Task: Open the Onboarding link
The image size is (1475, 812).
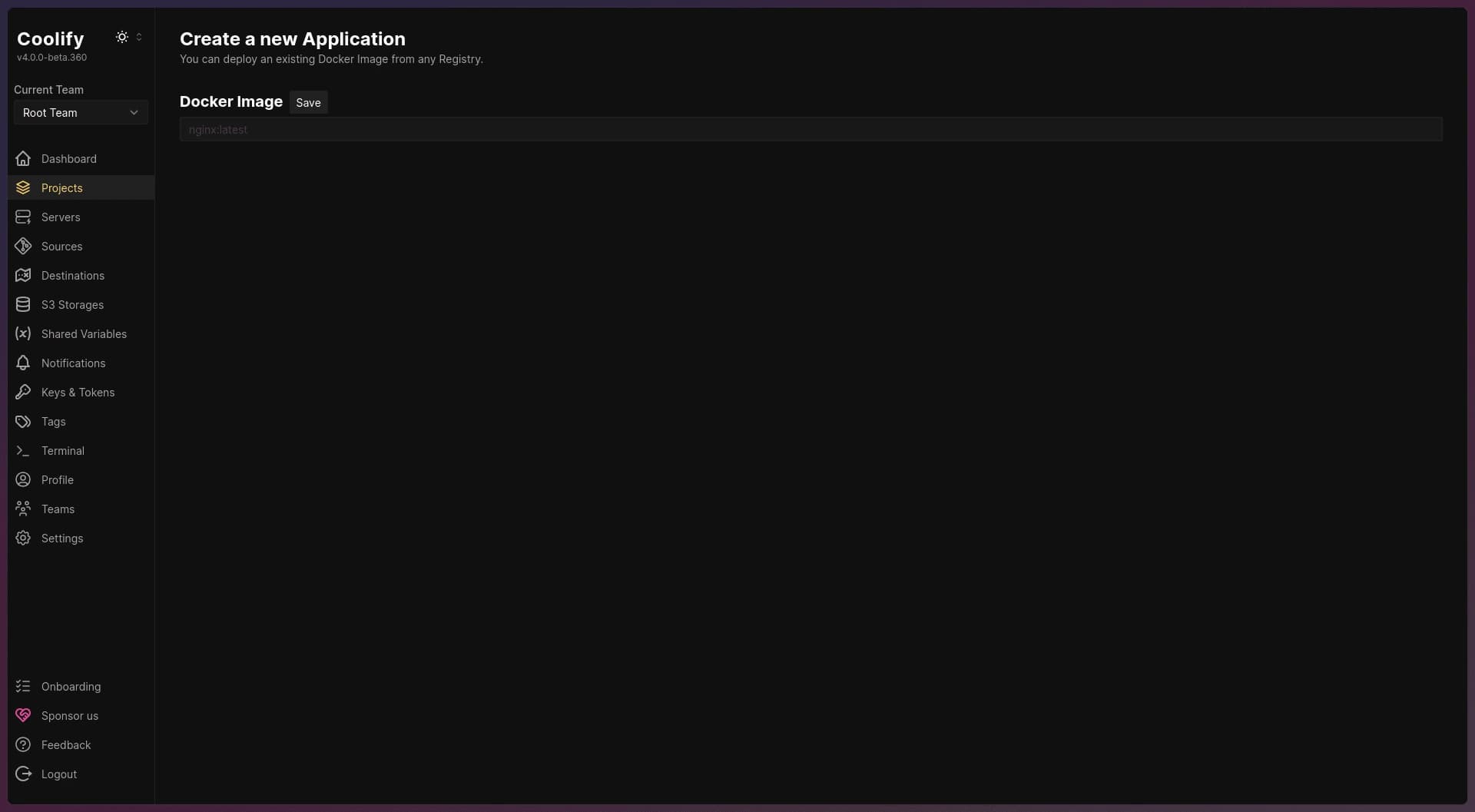Action: tap(81, 686)
